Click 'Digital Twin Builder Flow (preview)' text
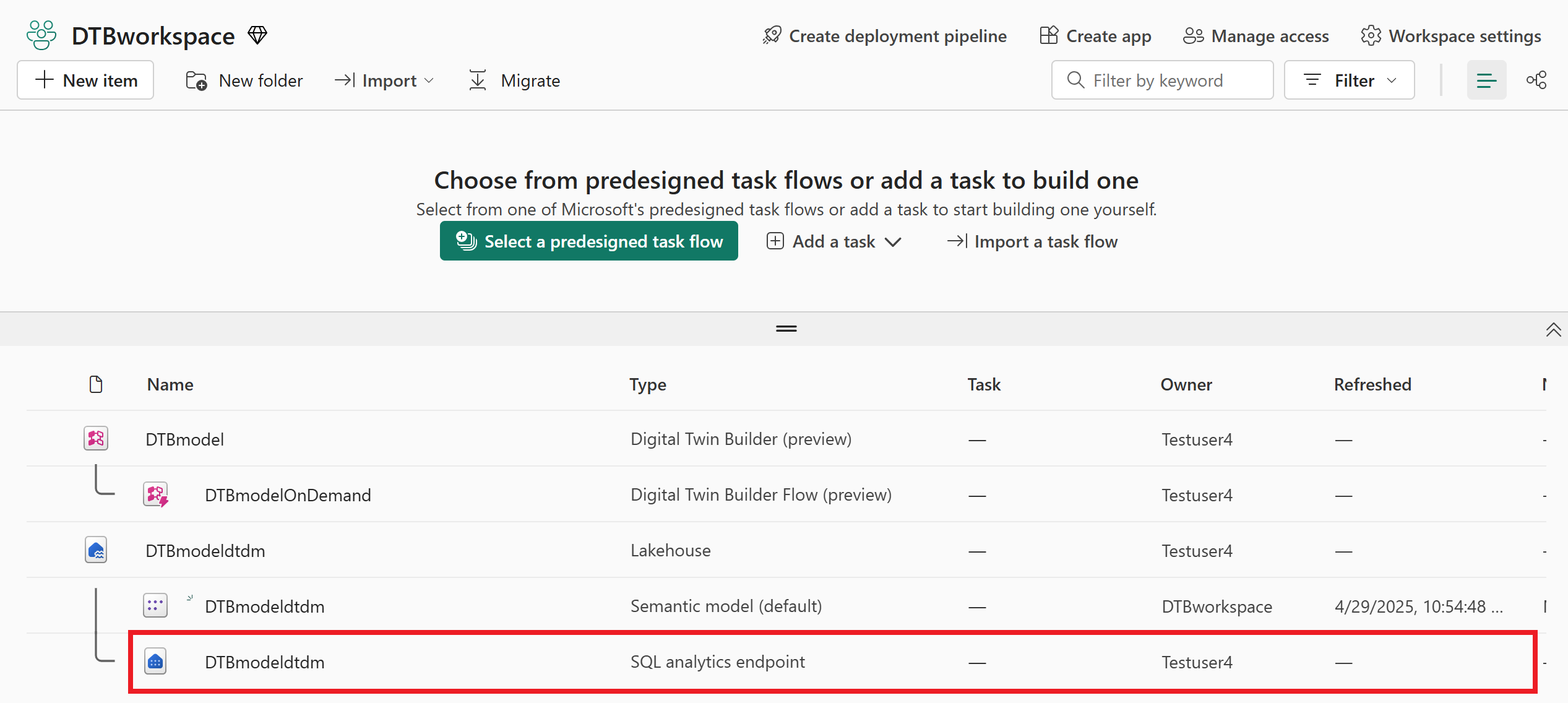The height and width of the screenshot is (703, 1568). [760, 495]
